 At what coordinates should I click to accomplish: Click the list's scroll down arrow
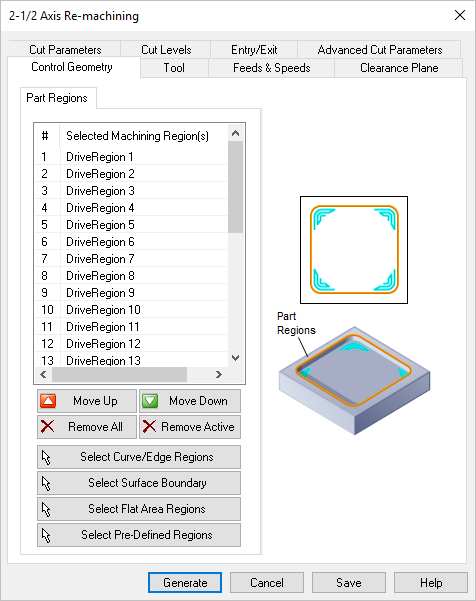click(x=236, y=358)
